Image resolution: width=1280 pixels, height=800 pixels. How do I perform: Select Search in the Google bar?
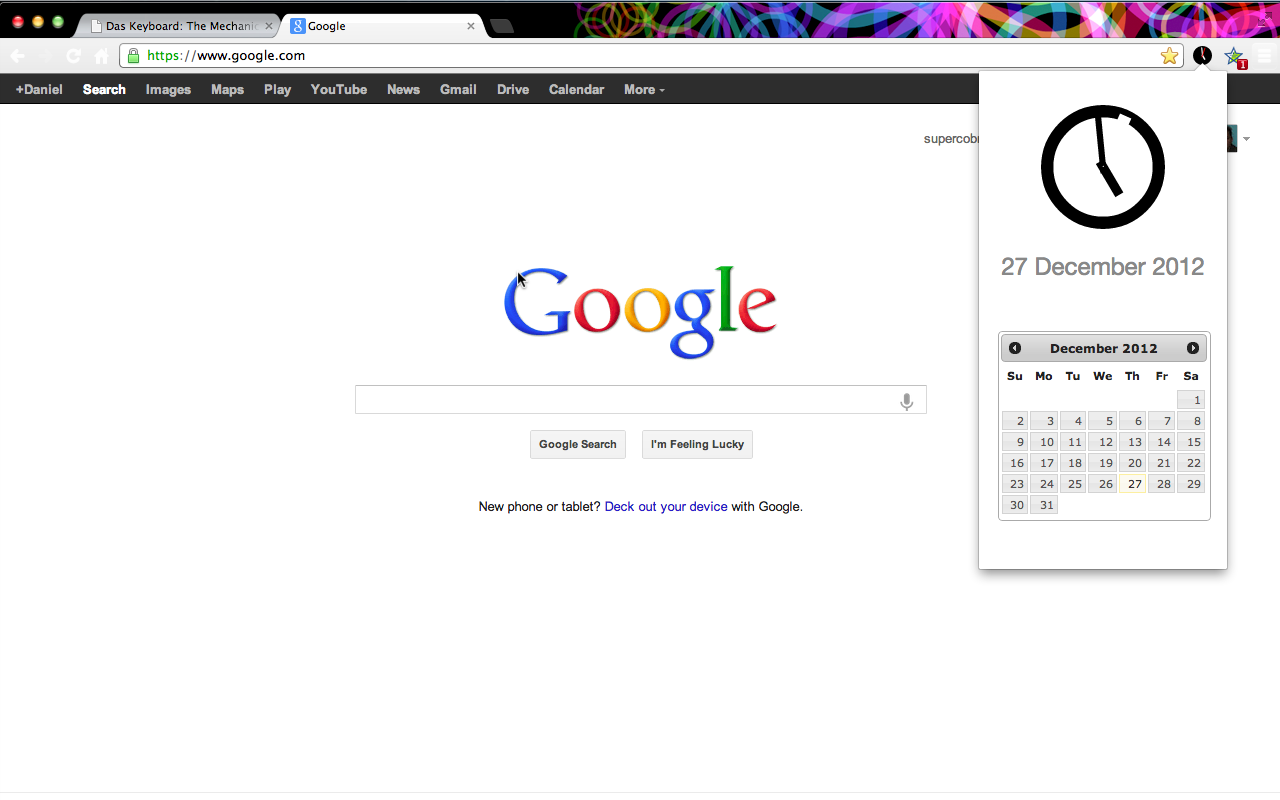click(x=104, y=89)
